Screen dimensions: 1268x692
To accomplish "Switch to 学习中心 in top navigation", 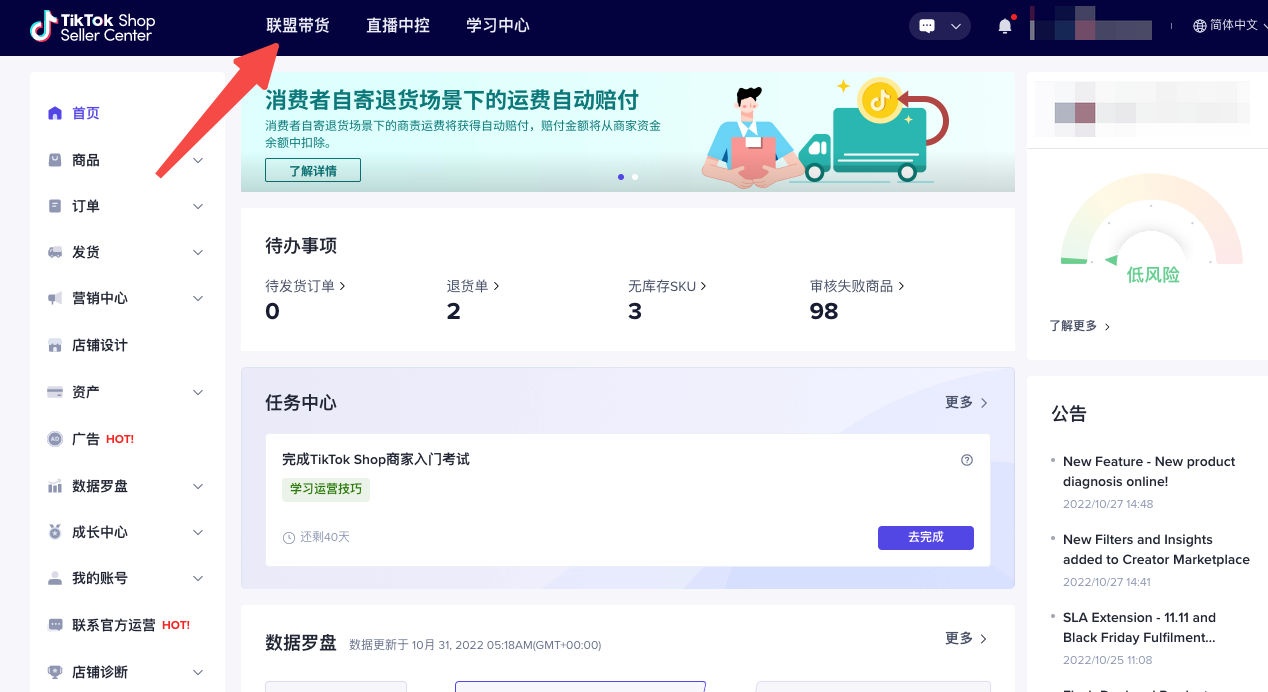I will 497,25.
